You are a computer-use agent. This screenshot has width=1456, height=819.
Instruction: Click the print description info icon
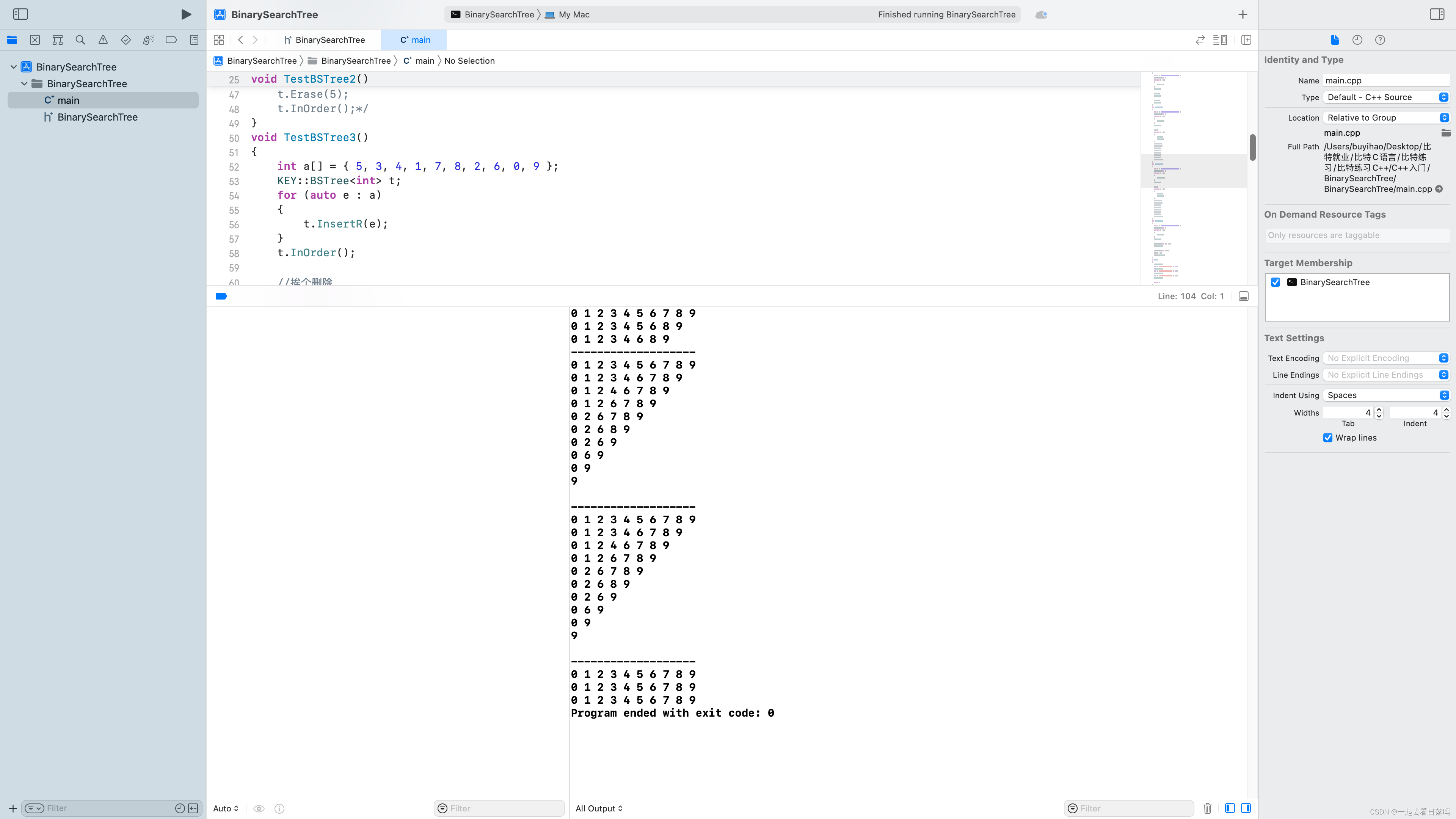coord(279,808)
